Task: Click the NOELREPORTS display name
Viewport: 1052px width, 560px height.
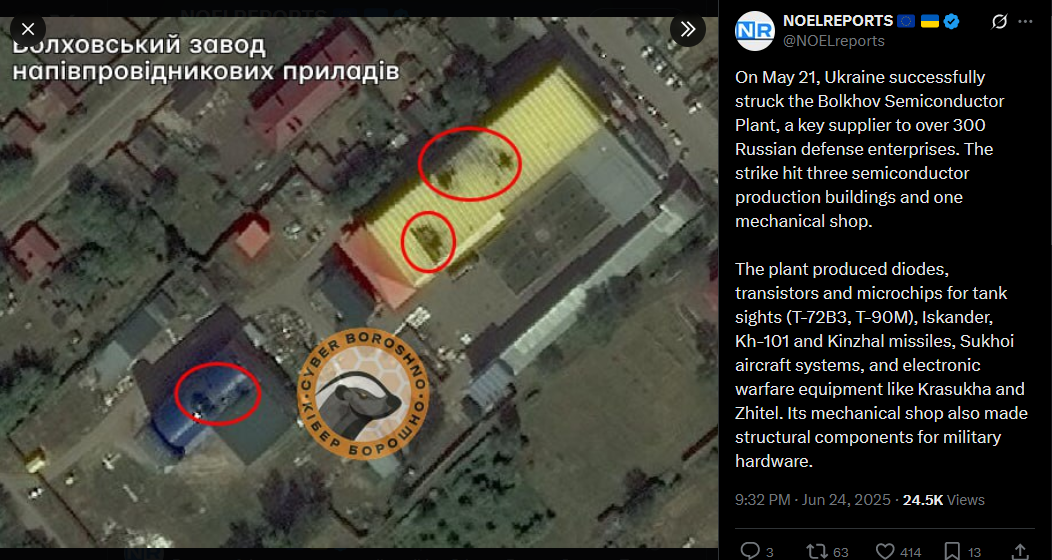Action: tap(838, 21)
